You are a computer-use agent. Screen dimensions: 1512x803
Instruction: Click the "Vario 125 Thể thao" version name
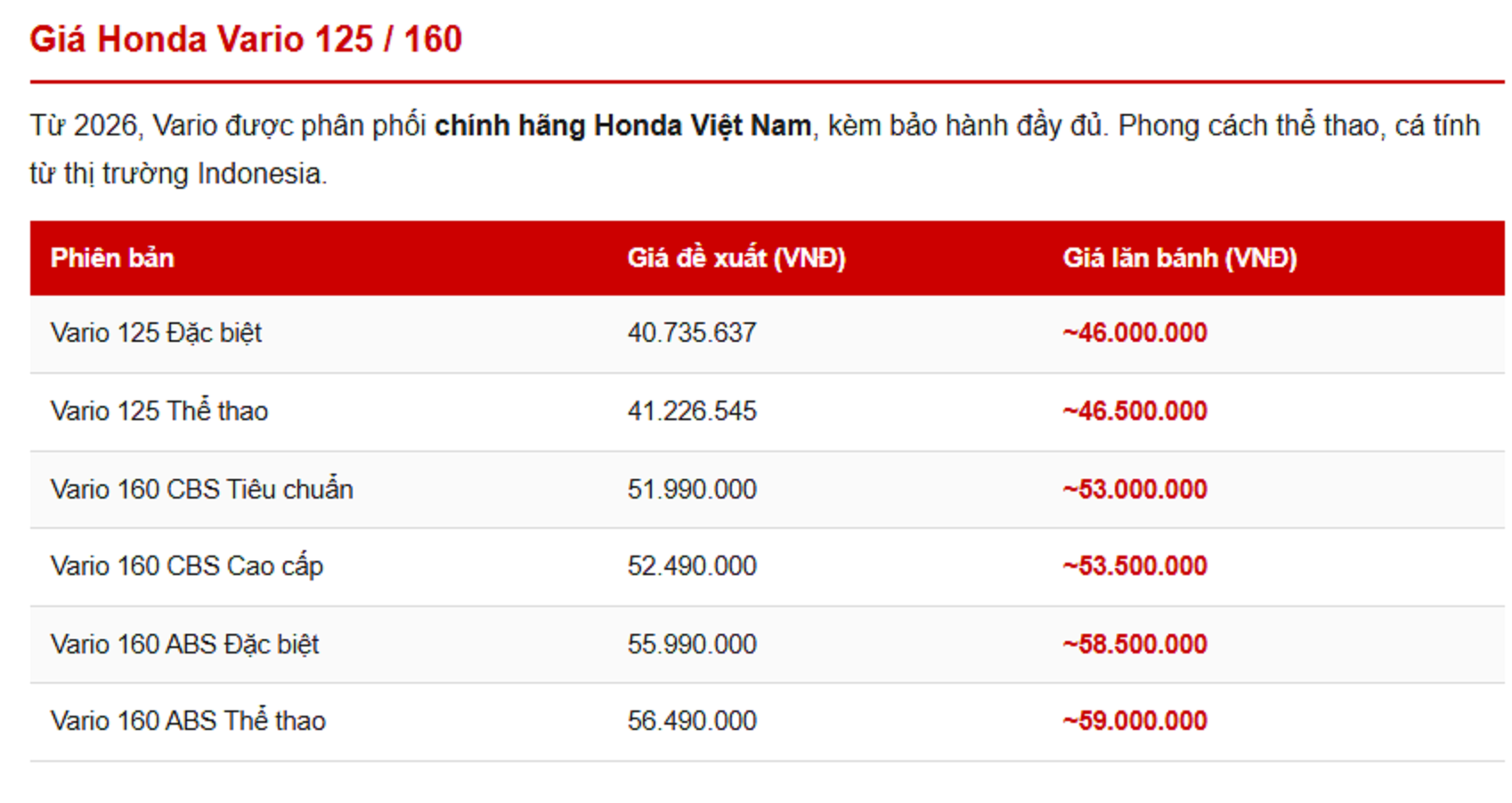pyautogui.click(x=159, y=411)
